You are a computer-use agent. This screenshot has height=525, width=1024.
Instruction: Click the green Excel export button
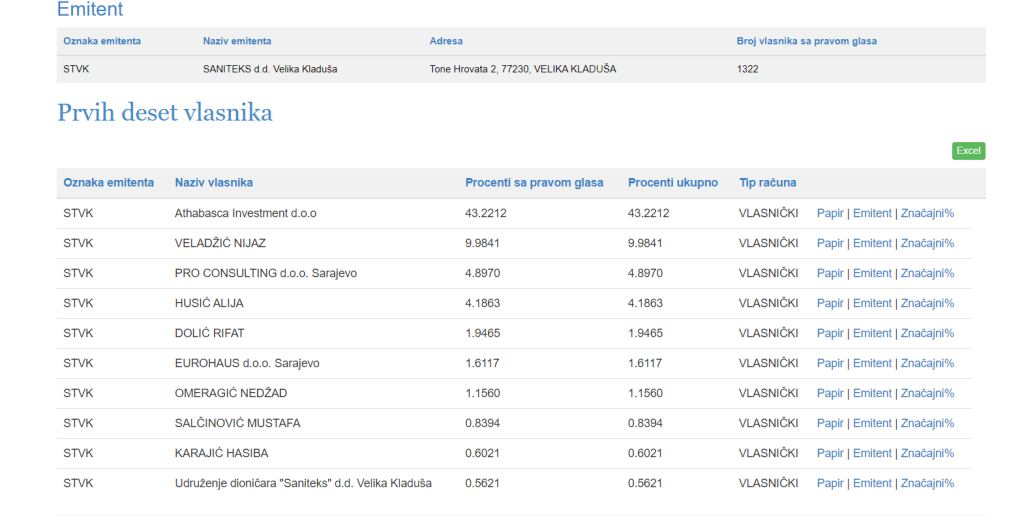[968, 151]
